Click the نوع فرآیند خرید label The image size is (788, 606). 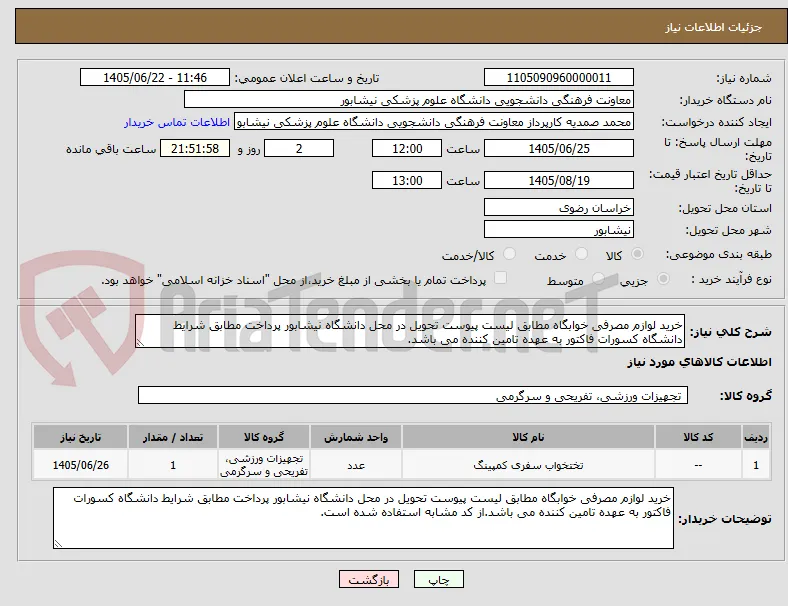pos(731,279)
